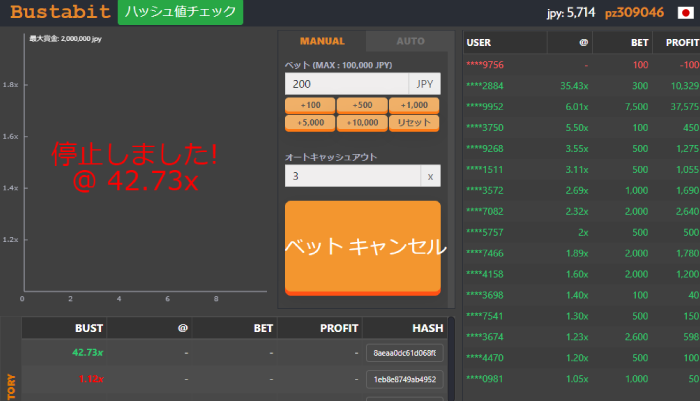Cancel the bet with ベット キャンセル
This screenshot has height=401, width=700.
click(363, 247)
